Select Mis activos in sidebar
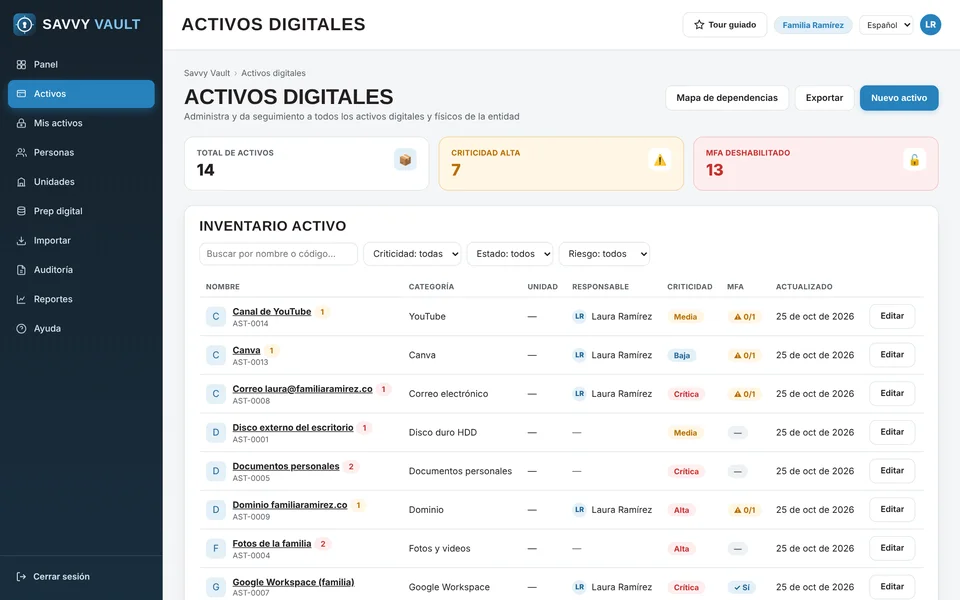 pyautogui.click(x=81, y=123)
